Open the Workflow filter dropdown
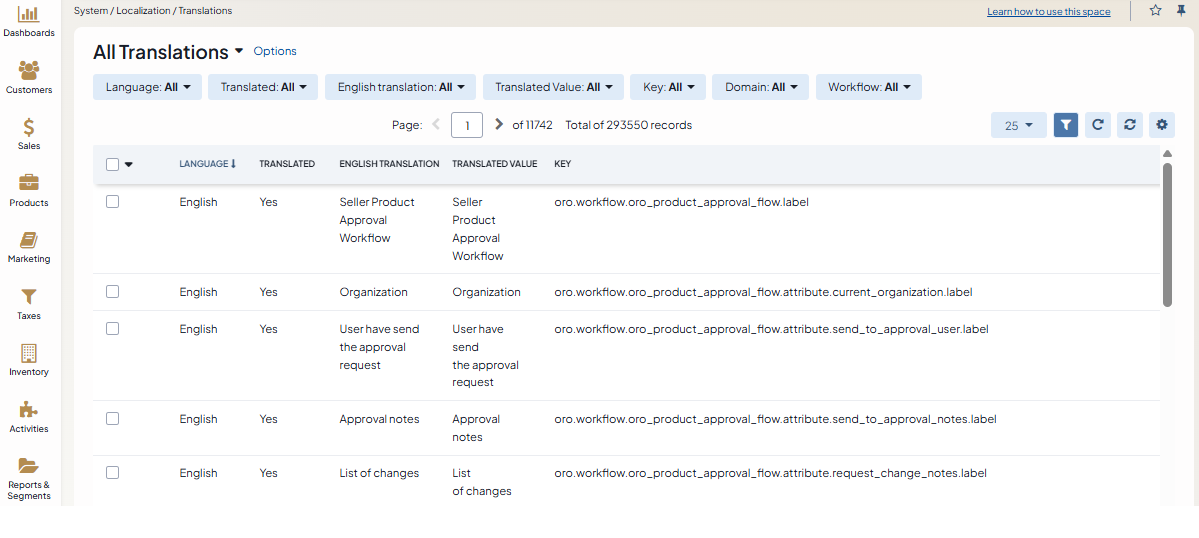 click(868, 87)
